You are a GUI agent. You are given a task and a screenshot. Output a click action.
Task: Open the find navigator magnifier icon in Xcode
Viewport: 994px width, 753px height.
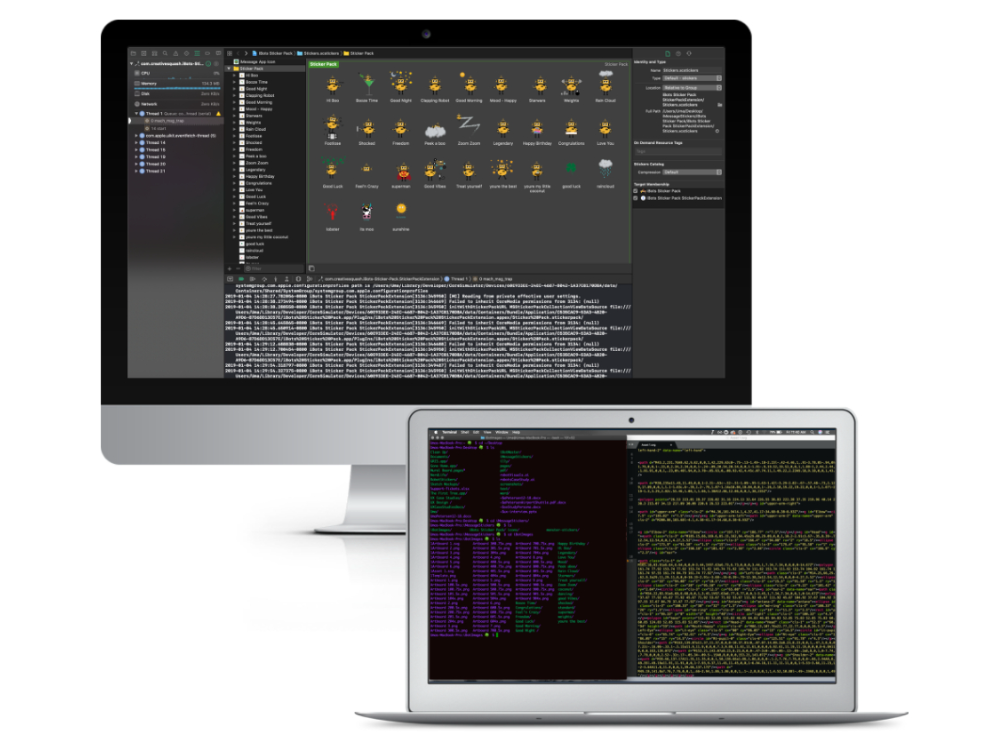coord(165,53)
